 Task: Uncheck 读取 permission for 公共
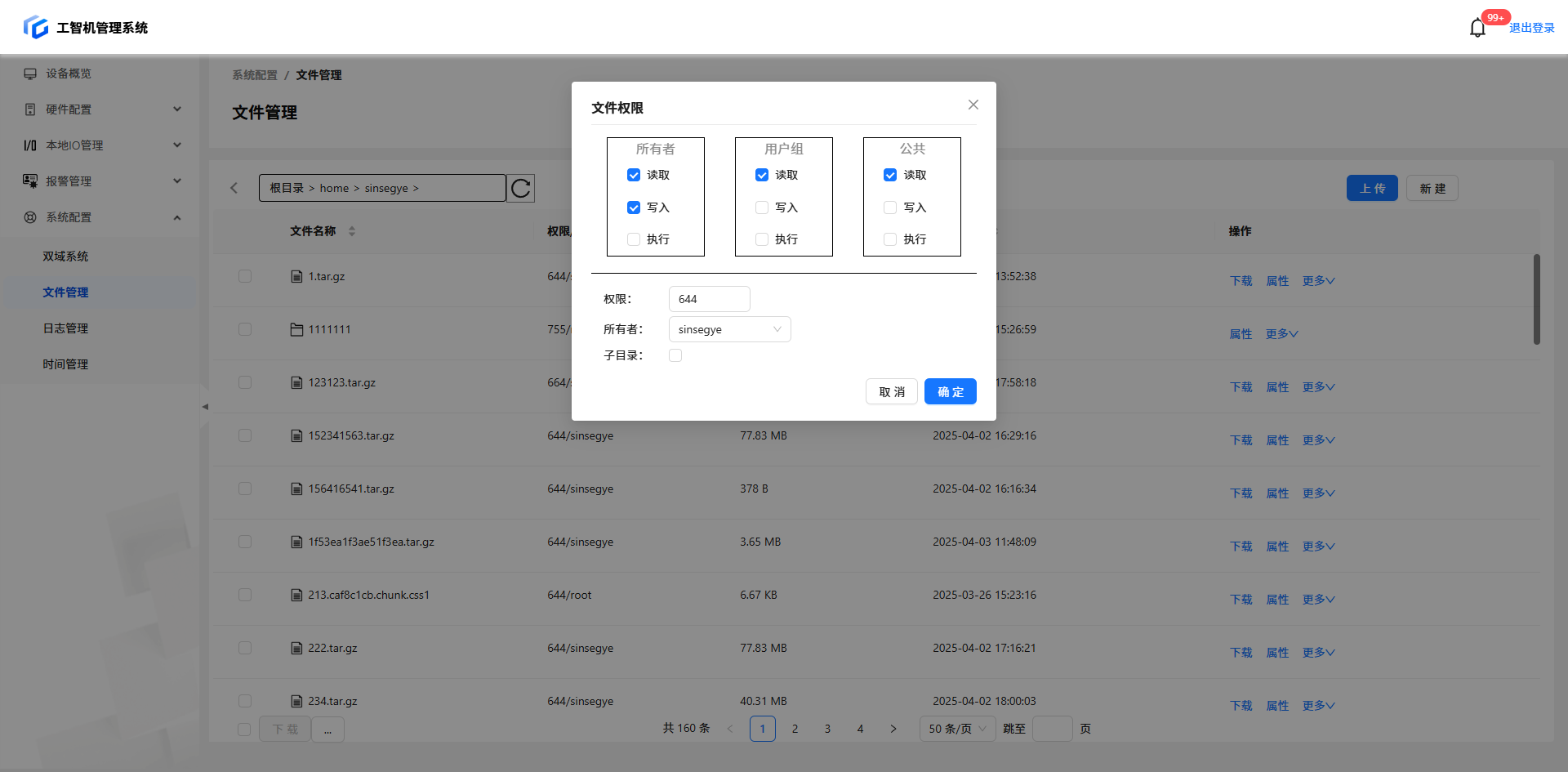coord(890,175)
